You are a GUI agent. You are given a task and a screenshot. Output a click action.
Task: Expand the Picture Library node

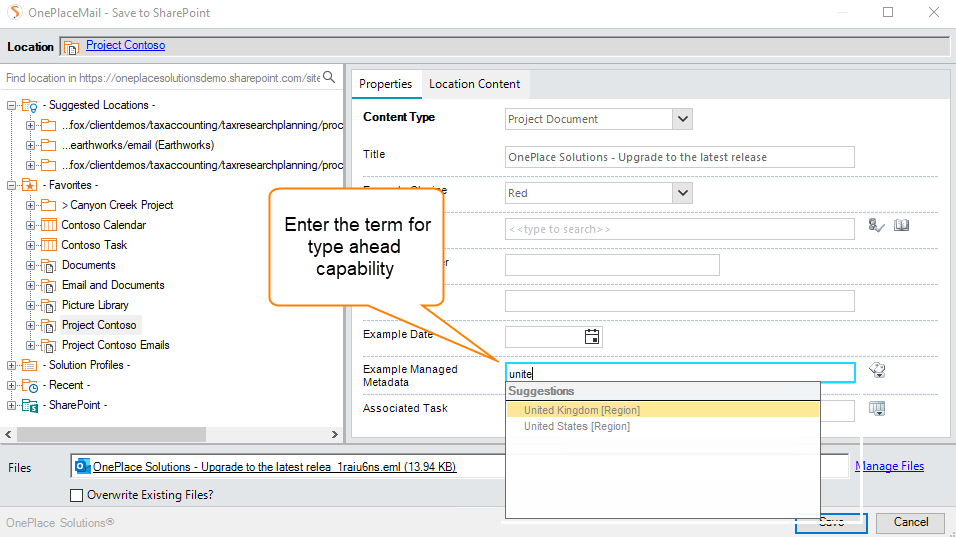[x=30, y=305]
